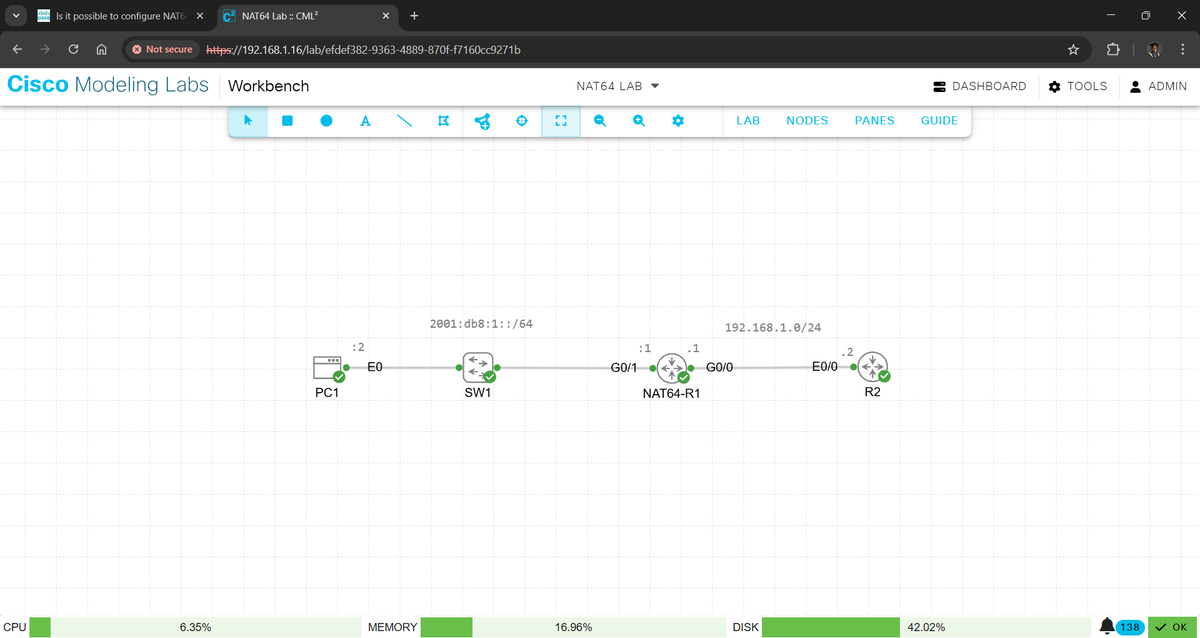Select the ellipse annotation tool
Image resolution: width=1200 pixels, height=638 pixels.
[x=326, y=121]
